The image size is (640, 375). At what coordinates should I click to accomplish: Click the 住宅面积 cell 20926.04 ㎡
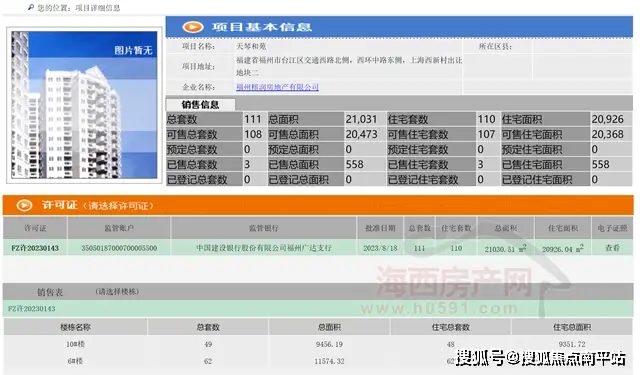[563, 248]
